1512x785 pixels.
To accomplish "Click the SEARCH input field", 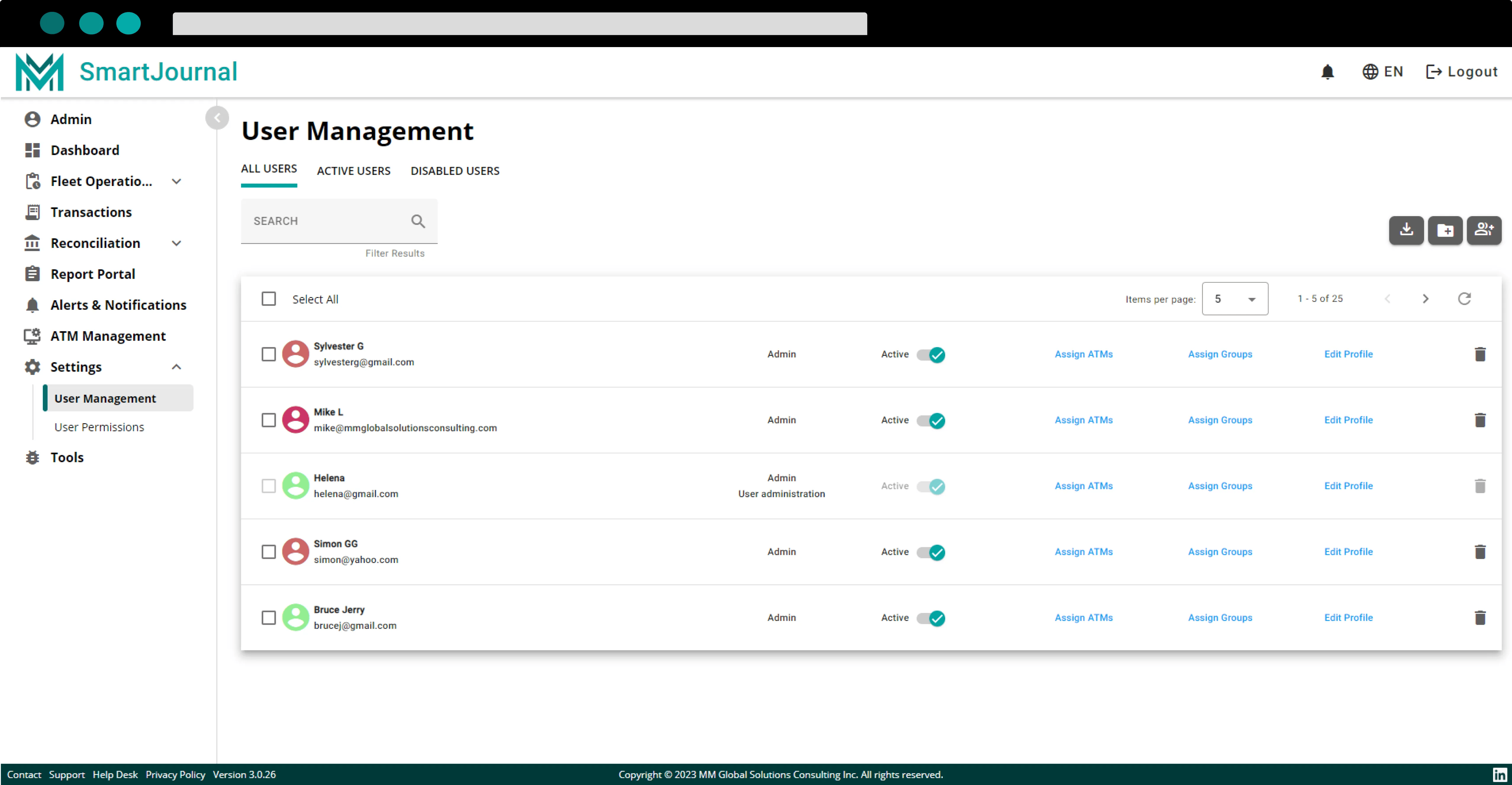I will (x=339, y=221).
